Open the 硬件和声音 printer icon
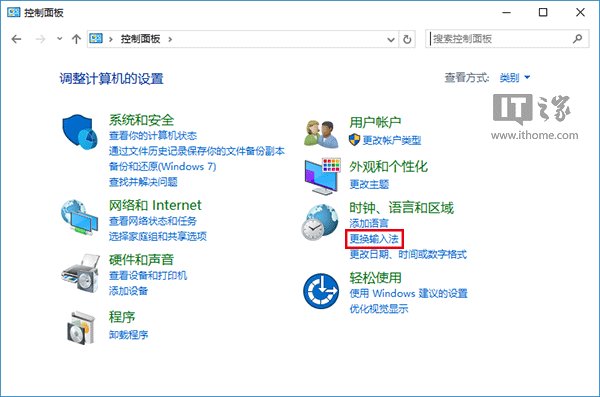 (80, 273)
